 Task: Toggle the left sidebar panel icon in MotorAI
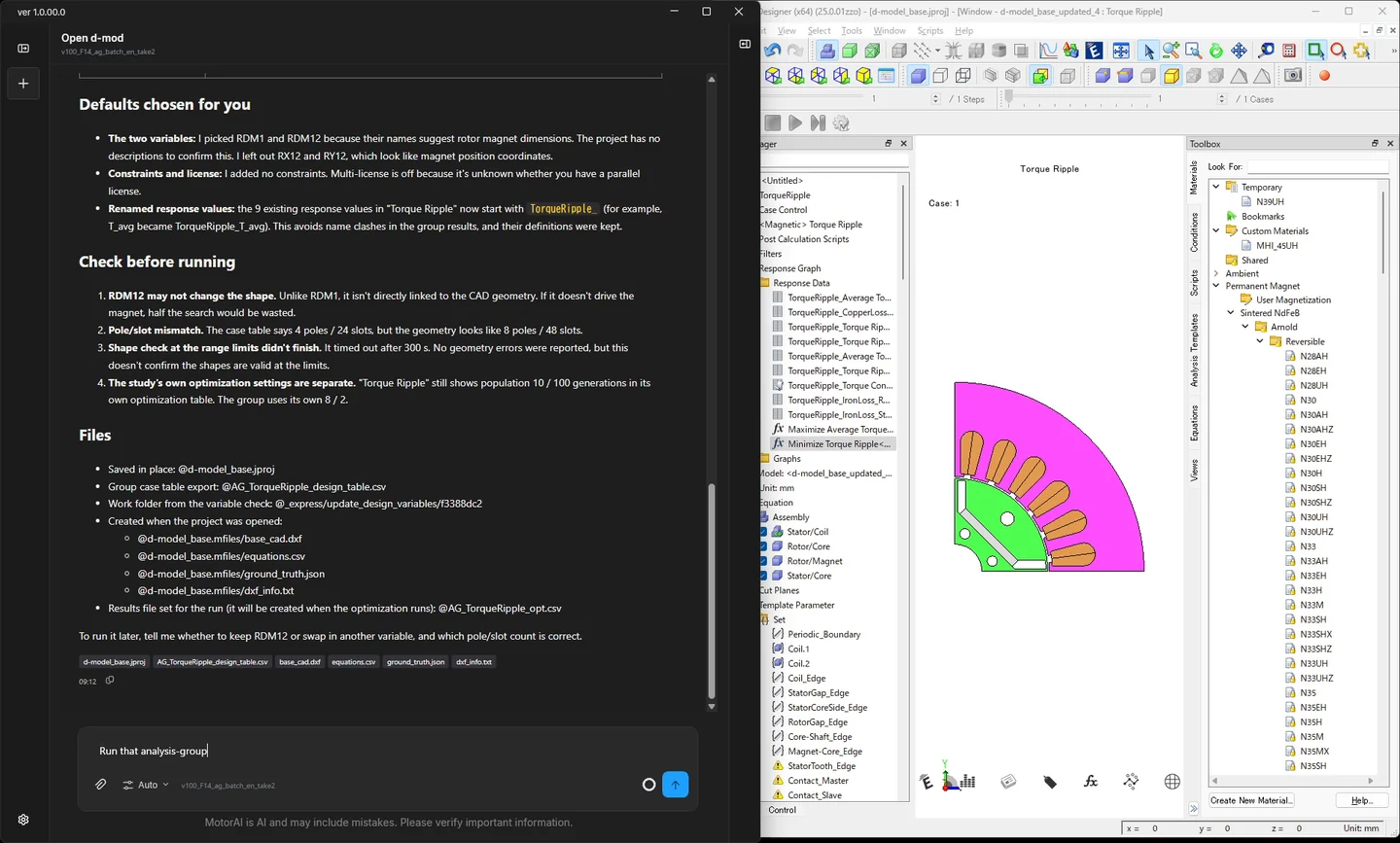23,48
